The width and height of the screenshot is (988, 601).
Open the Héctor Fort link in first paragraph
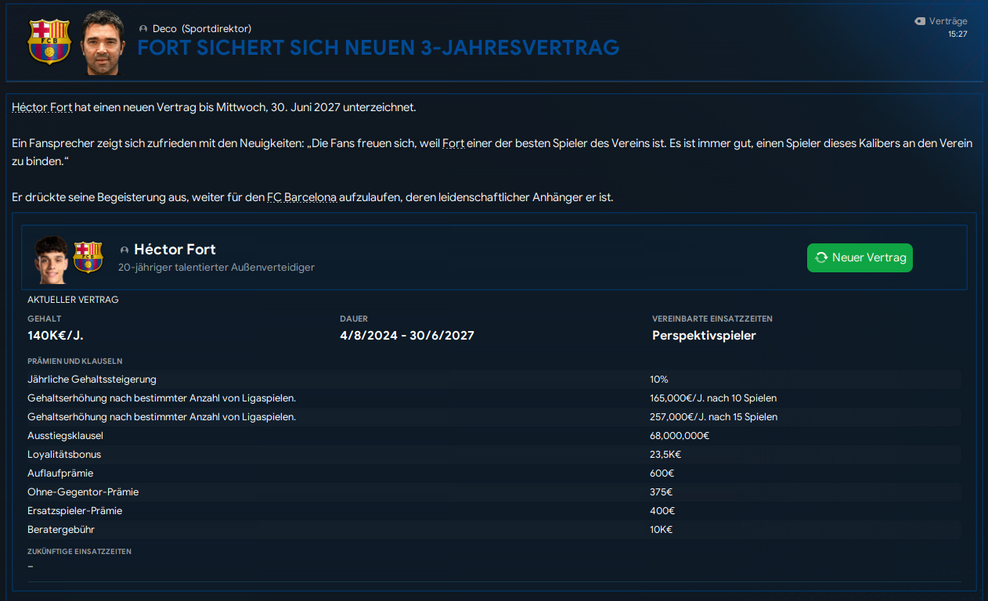pos(42,107)
